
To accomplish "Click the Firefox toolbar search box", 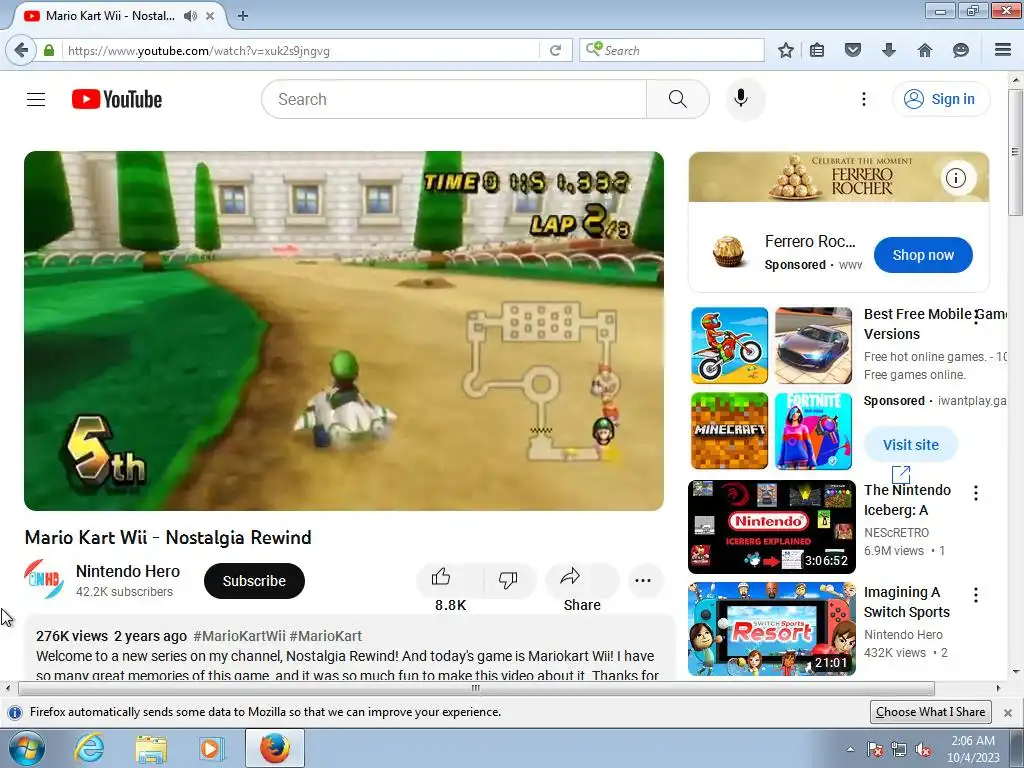I will (671, 50).
